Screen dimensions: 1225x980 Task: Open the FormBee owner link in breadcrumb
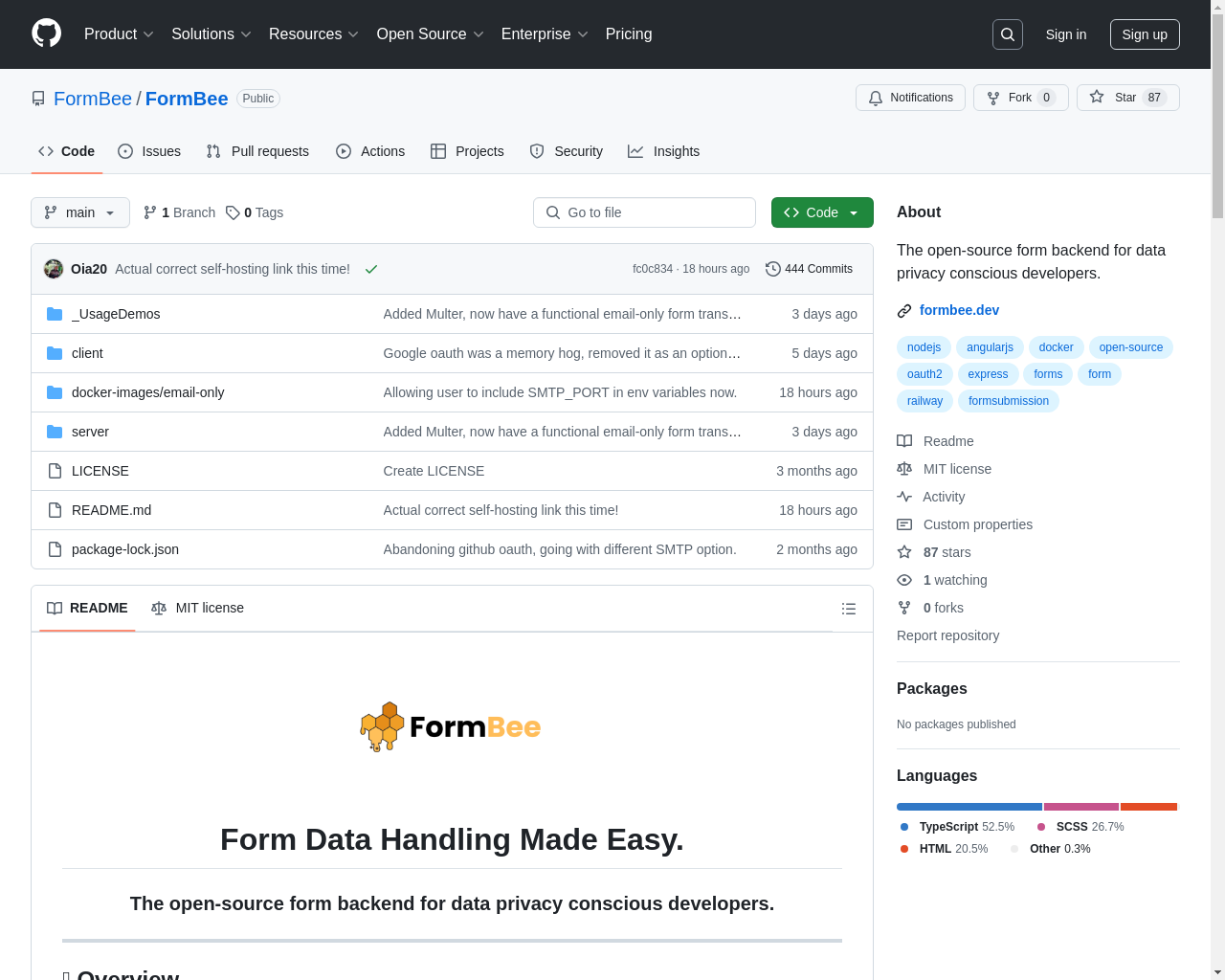[x=93, y=99]
